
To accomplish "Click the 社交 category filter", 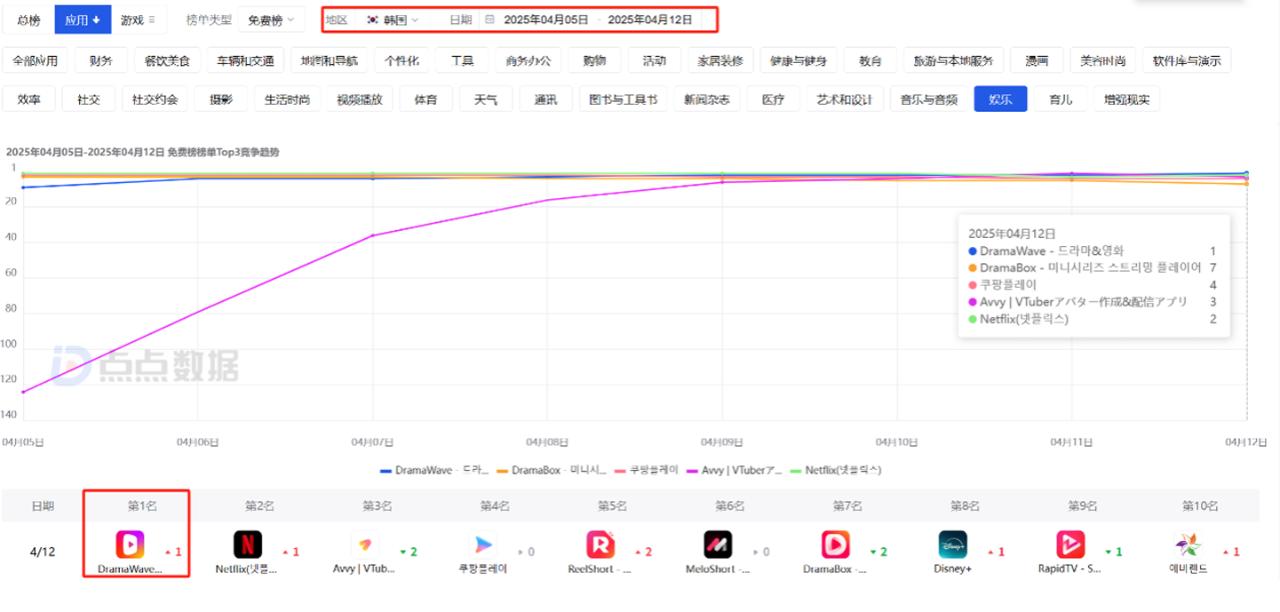I will coord(88,98).
